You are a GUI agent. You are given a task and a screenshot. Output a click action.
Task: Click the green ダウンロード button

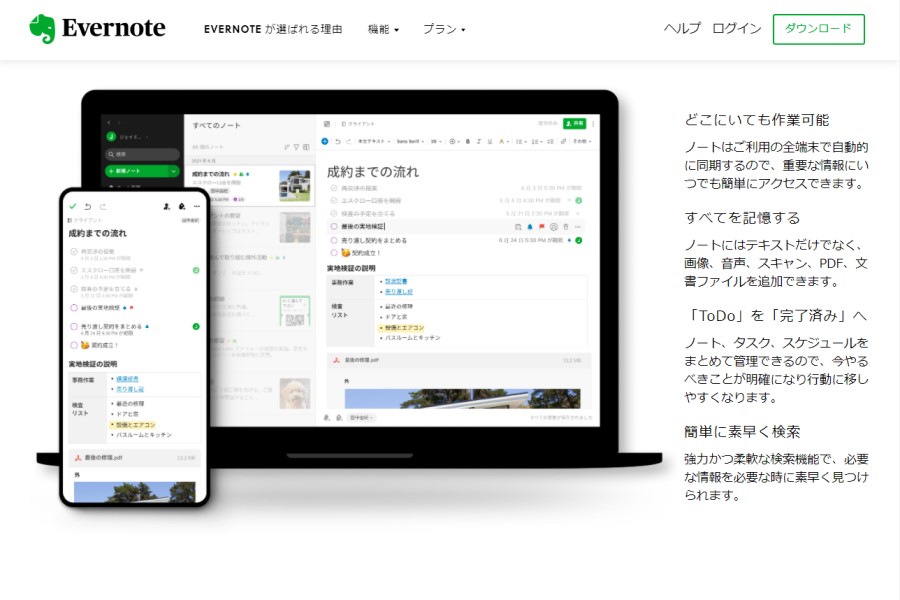[x=819, y=29]
